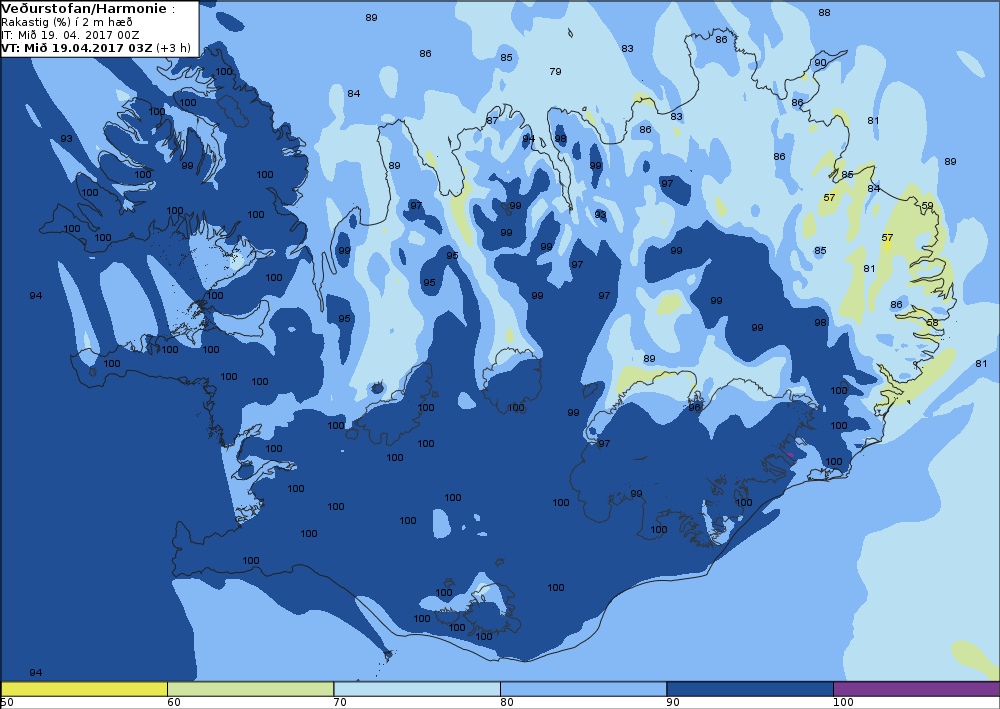The width and height of the screenshot is (1000, 709).
Task: Click the humidity value '59' on the map
Action: (x=927, y=205)
